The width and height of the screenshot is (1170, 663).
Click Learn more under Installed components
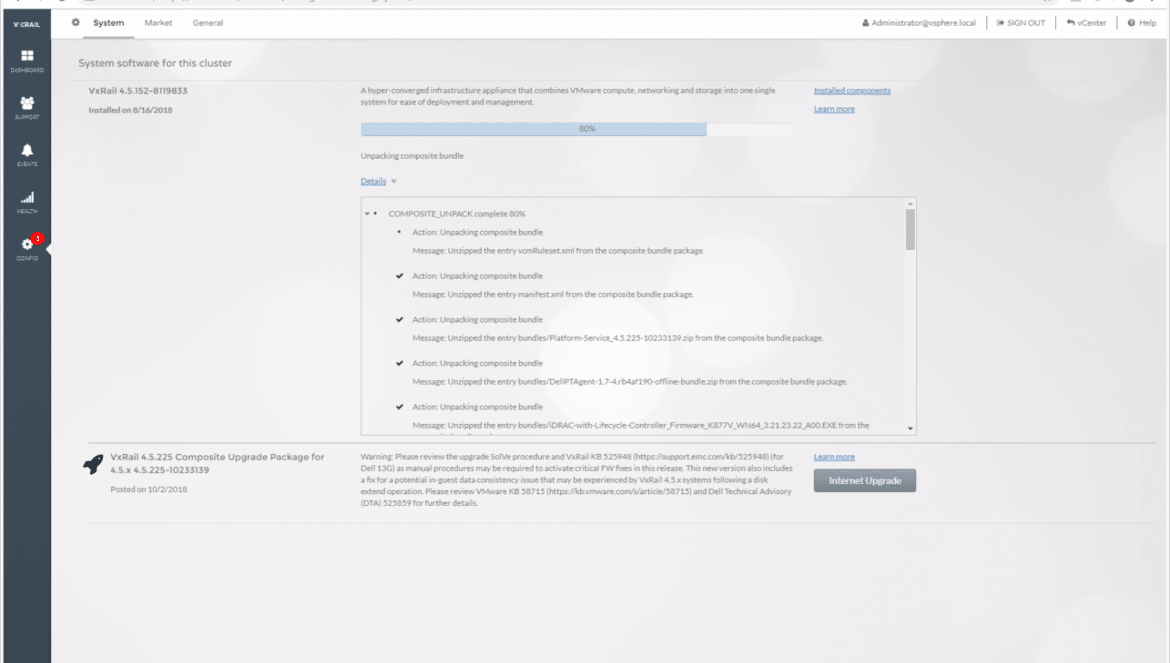pyautogui.click(x=834, y=109)
